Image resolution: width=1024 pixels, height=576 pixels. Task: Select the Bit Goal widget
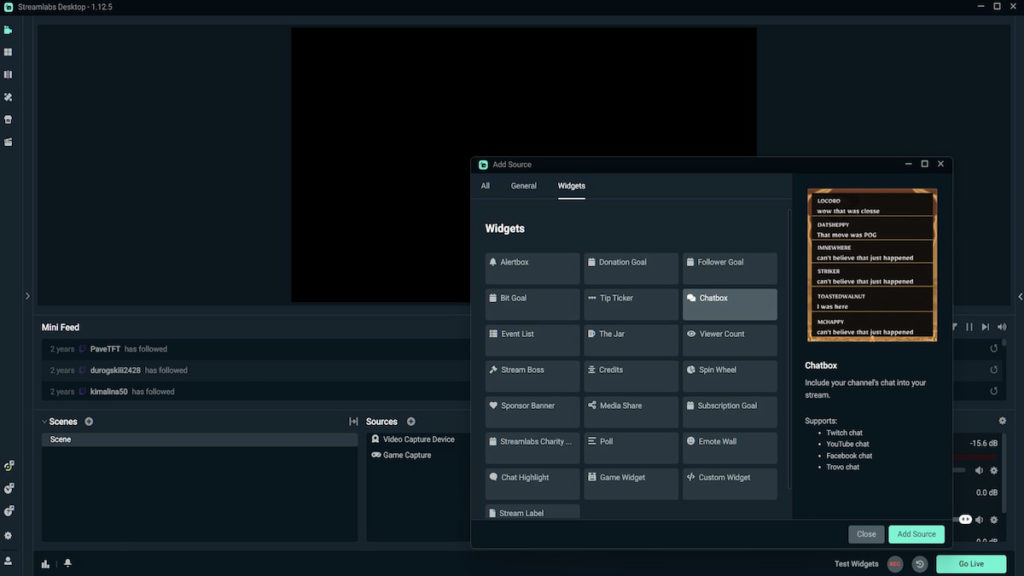[532, 304]
